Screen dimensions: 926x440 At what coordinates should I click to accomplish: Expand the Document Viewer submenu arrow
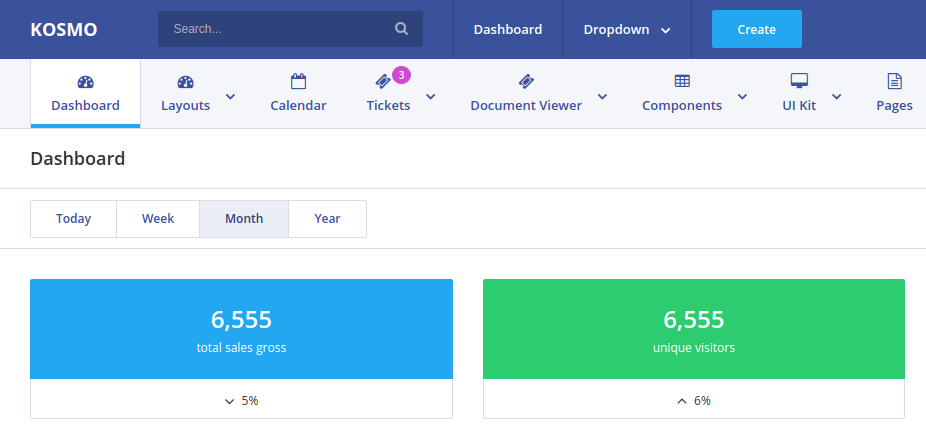pyautogui.click(x=602, y=96)
